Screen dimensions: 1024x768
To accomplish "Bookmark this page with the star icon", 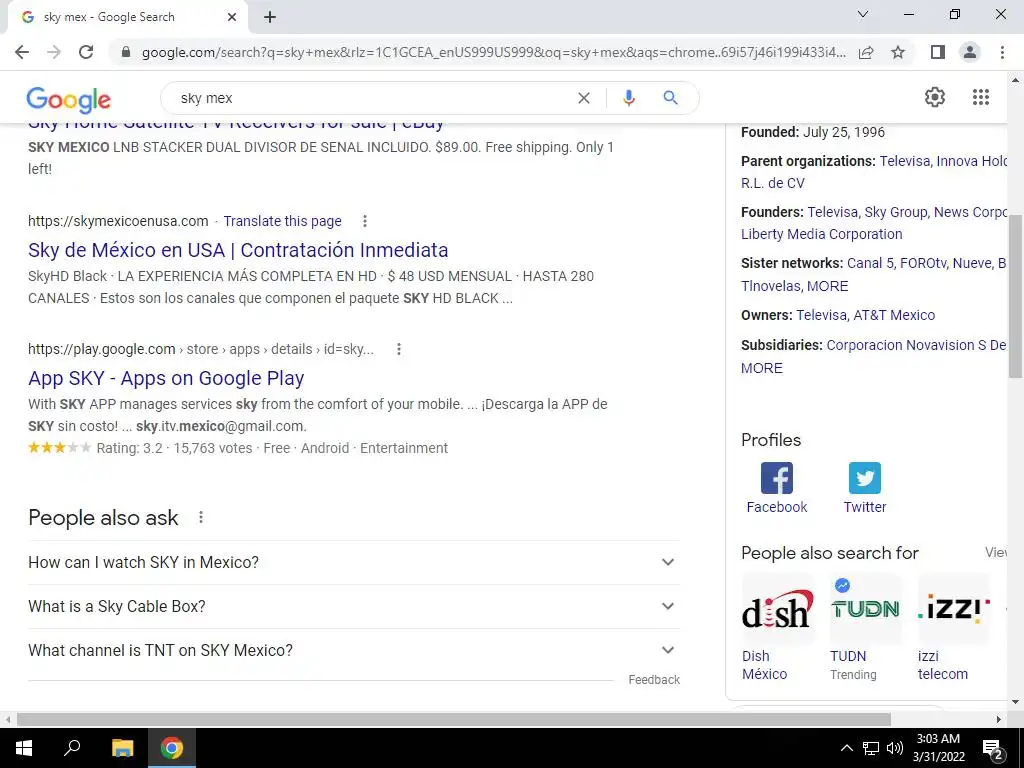I will coord(898,52).
